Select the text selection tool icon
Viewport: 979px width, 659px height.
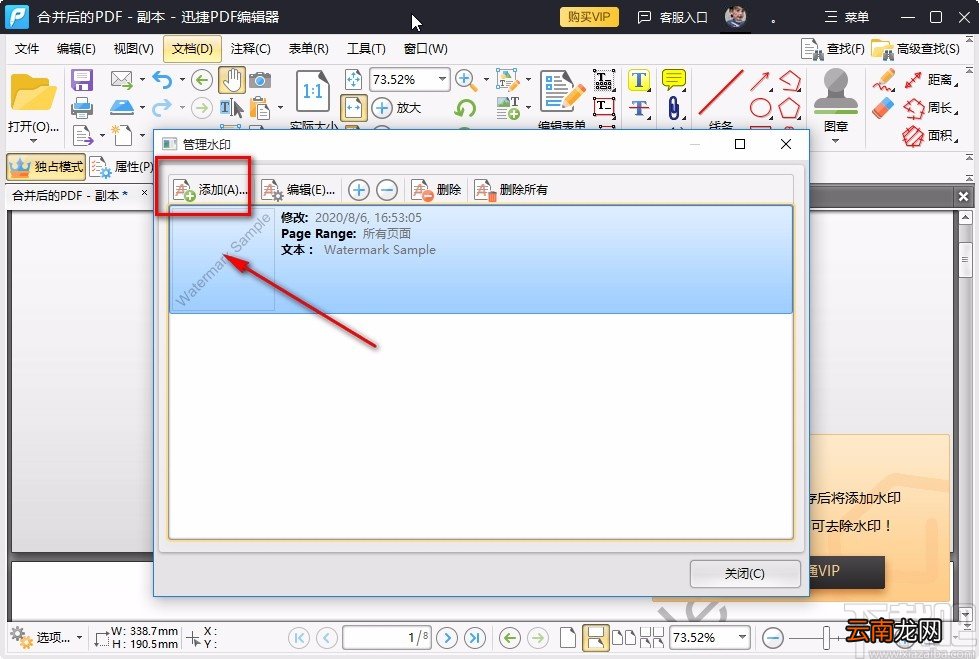point(231,108)
